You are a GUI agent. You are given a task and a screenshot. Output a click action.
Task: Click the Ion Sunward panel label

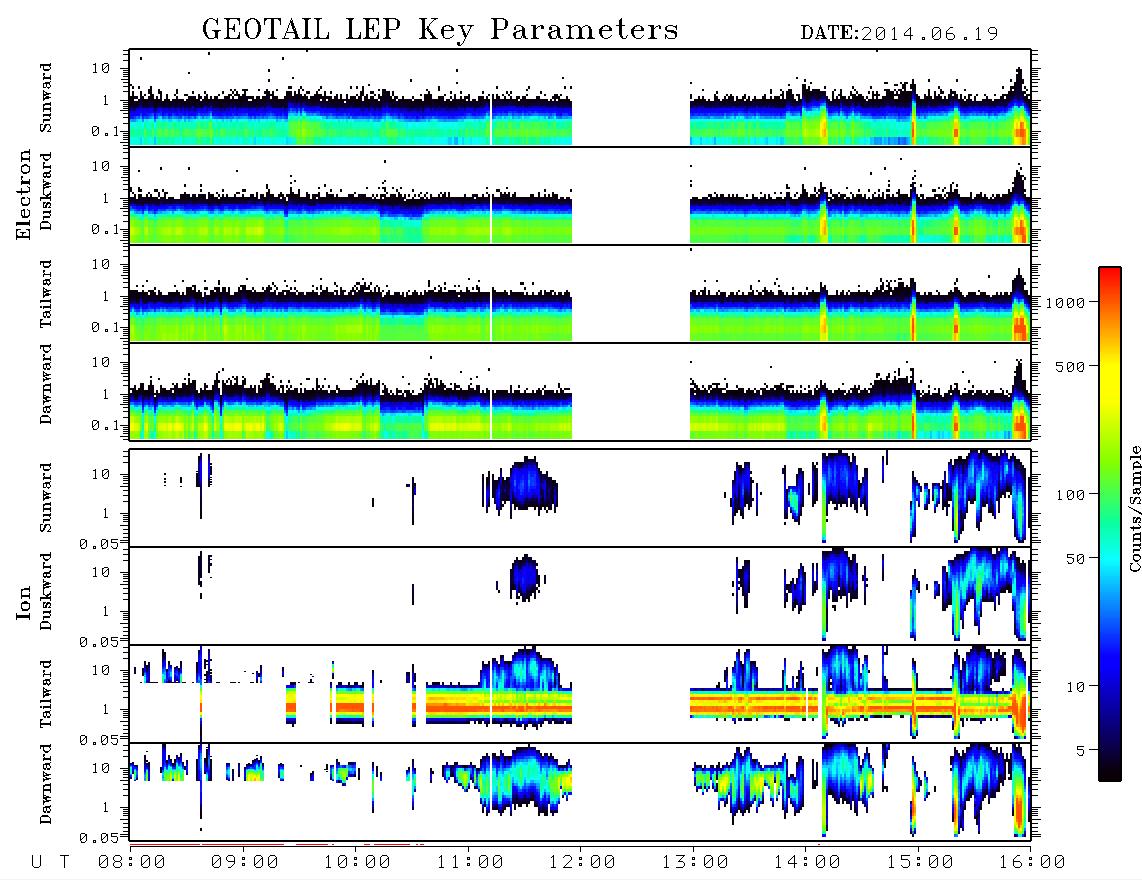pos(46,498)
